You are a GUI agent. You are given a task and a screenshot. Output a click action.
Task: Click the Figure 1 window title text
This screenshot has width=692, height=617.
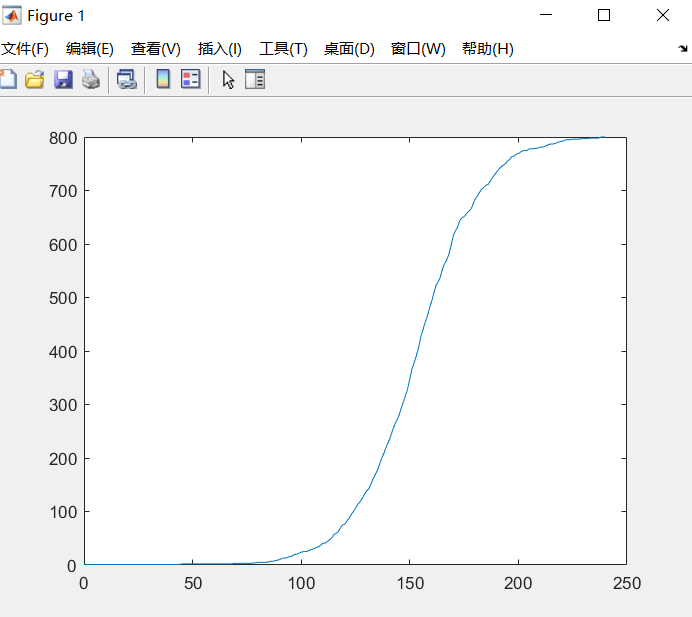click(x=56, y=16)
